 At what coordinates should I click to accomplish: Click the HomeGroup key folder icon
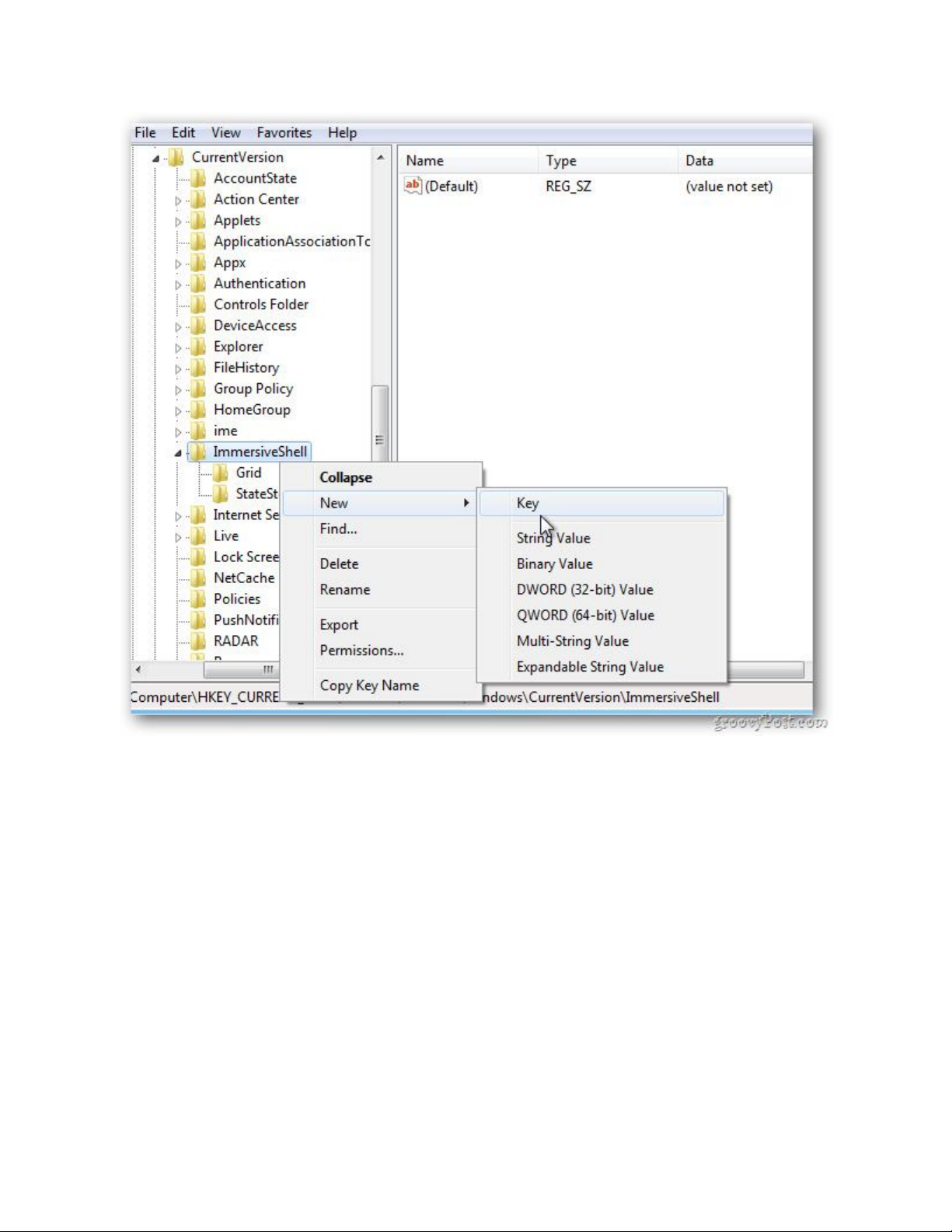pos(199,410)
